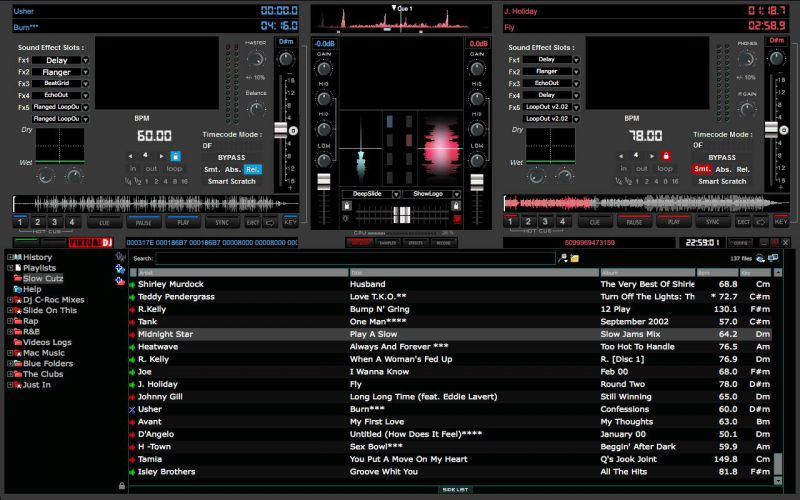This screenshot has height=500, width=800.
Task: Click the small circle icon left of crossfader
Action: pyautogui.click(x=345, y=218)
